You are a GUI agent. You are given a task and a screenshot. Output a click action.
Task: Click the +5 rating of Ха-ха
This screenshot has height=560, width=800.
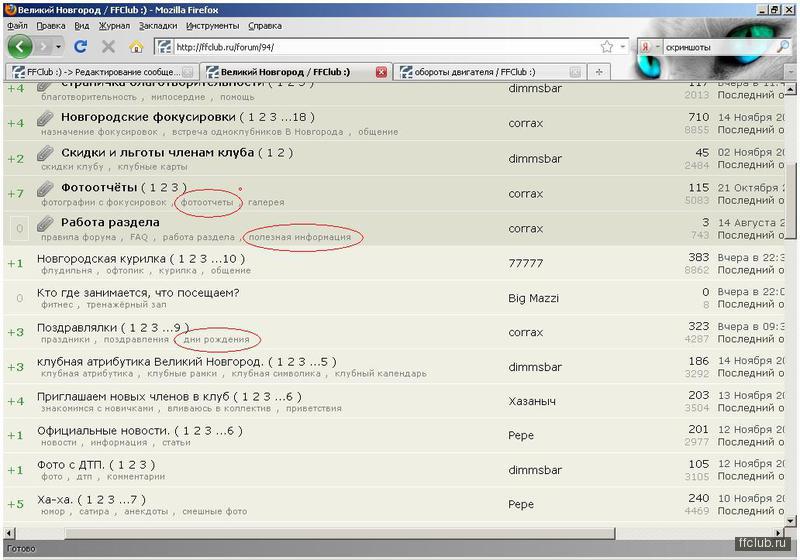click(15, 504)
